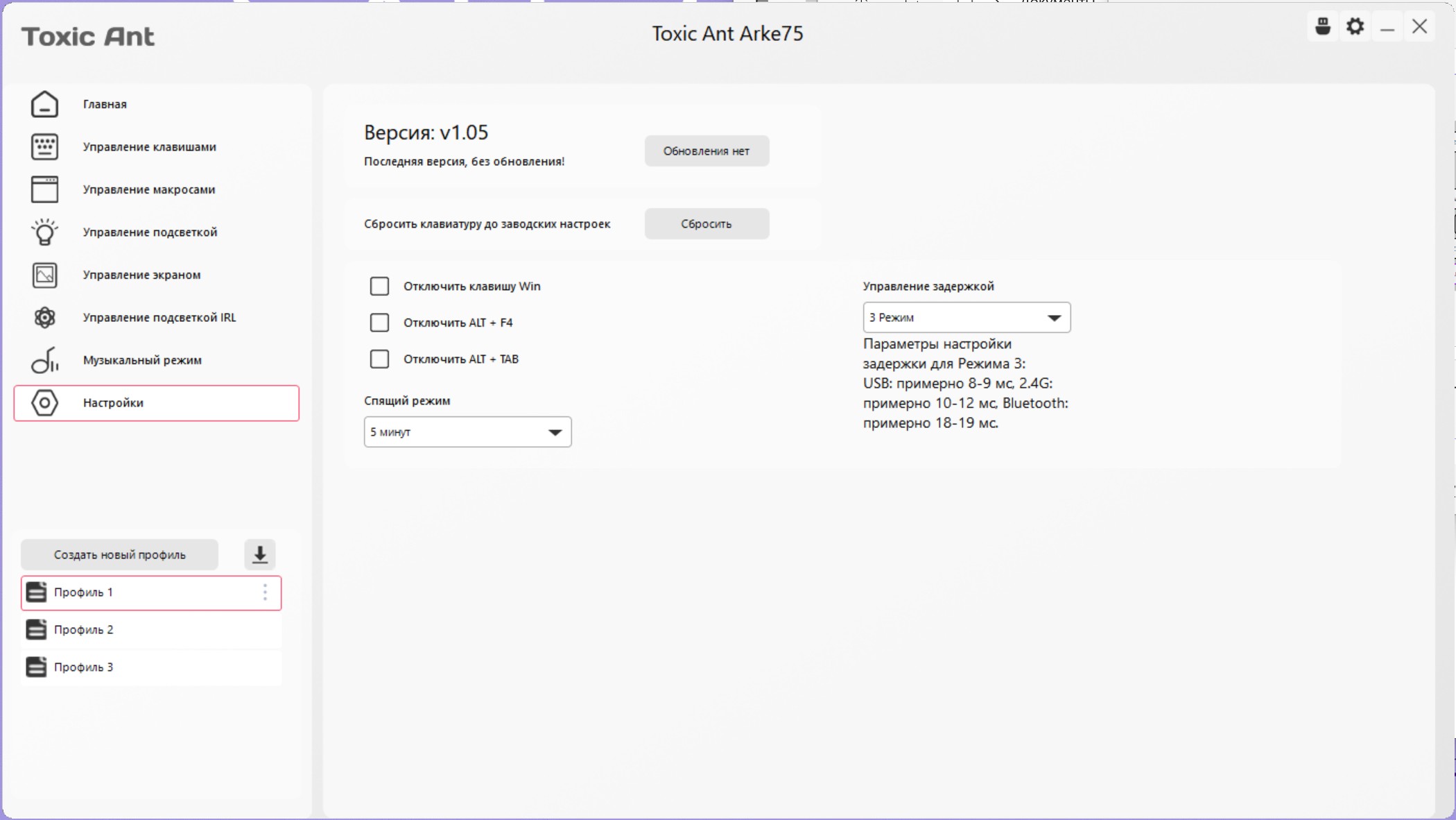Click the Спящий режим label

pos(407,401)
